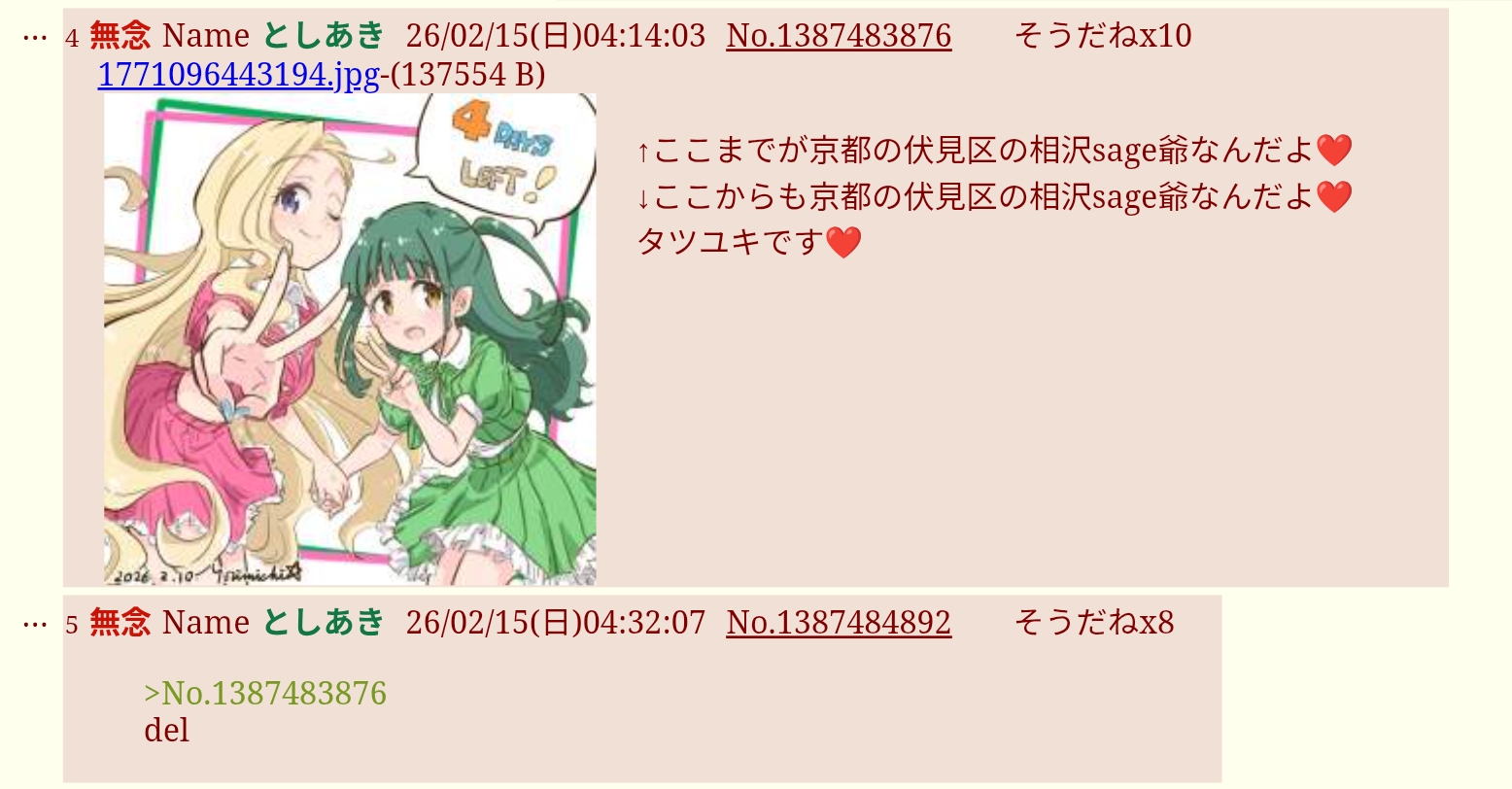Click the 無念 subject of post 4

tap(120, 36)
